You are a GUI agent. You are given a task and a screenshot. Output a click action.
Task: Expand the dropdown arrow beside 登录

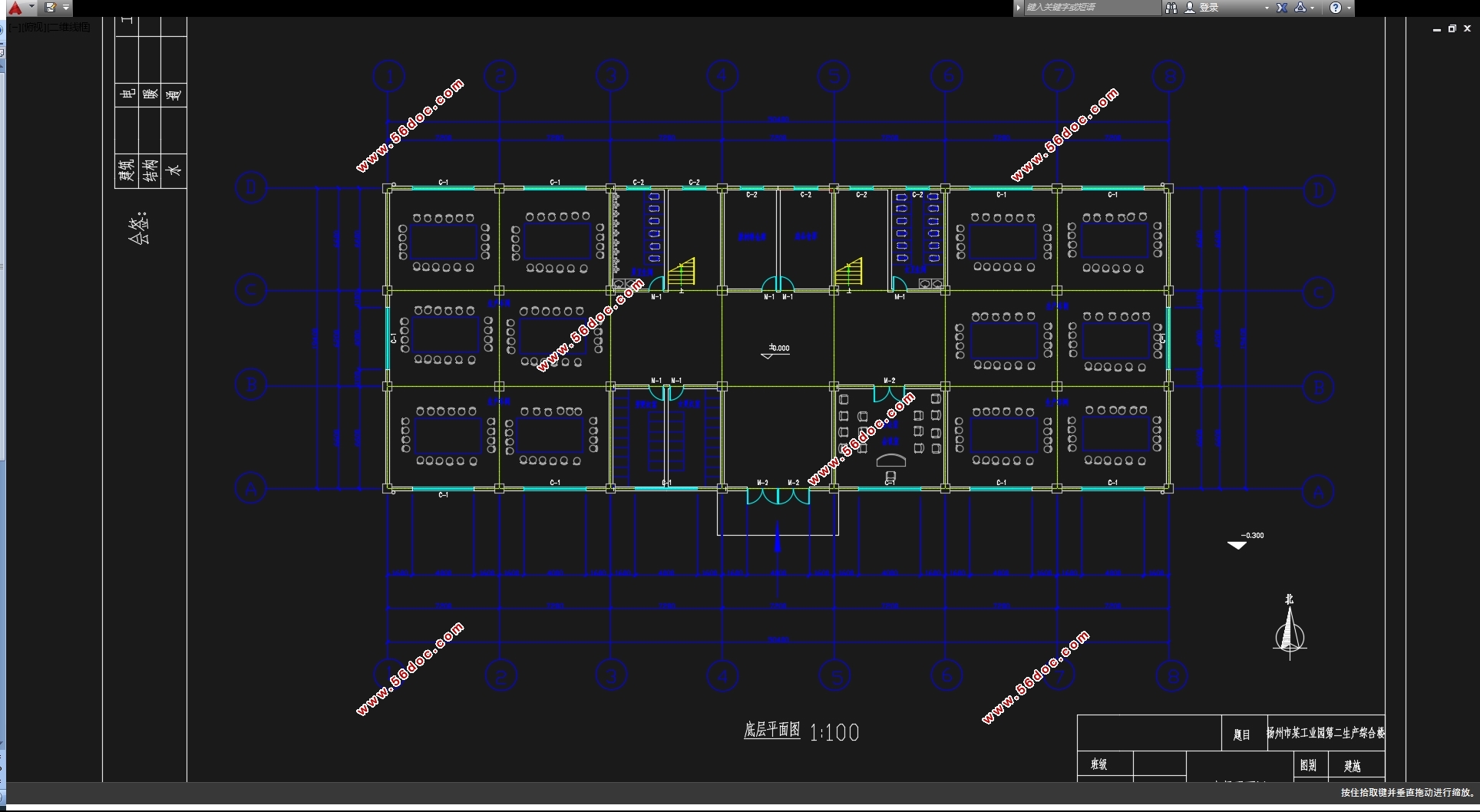tap(1267, 8)
